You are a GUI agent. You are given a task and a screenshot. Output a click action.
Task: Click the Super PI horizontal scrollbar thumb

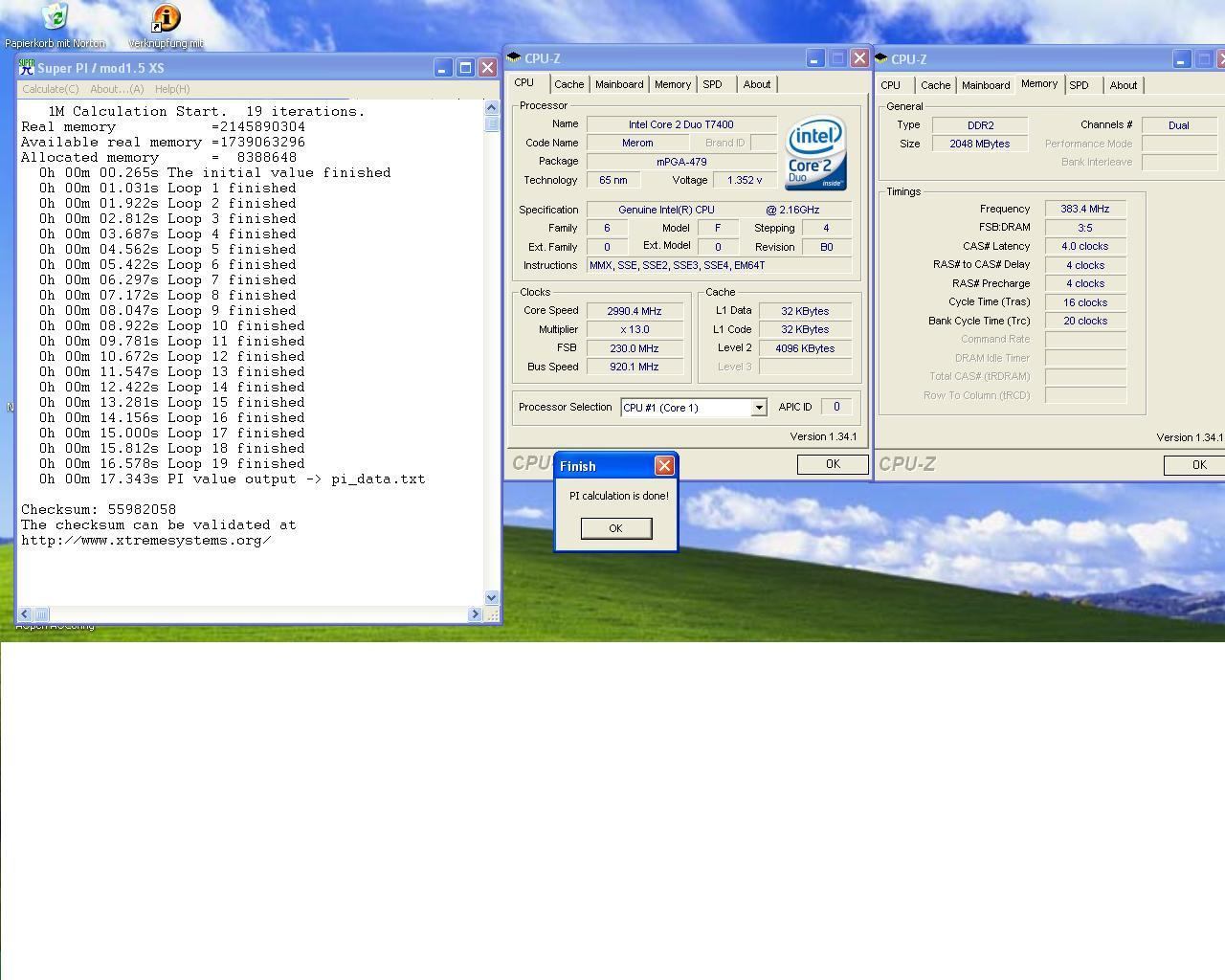point(41,614)
